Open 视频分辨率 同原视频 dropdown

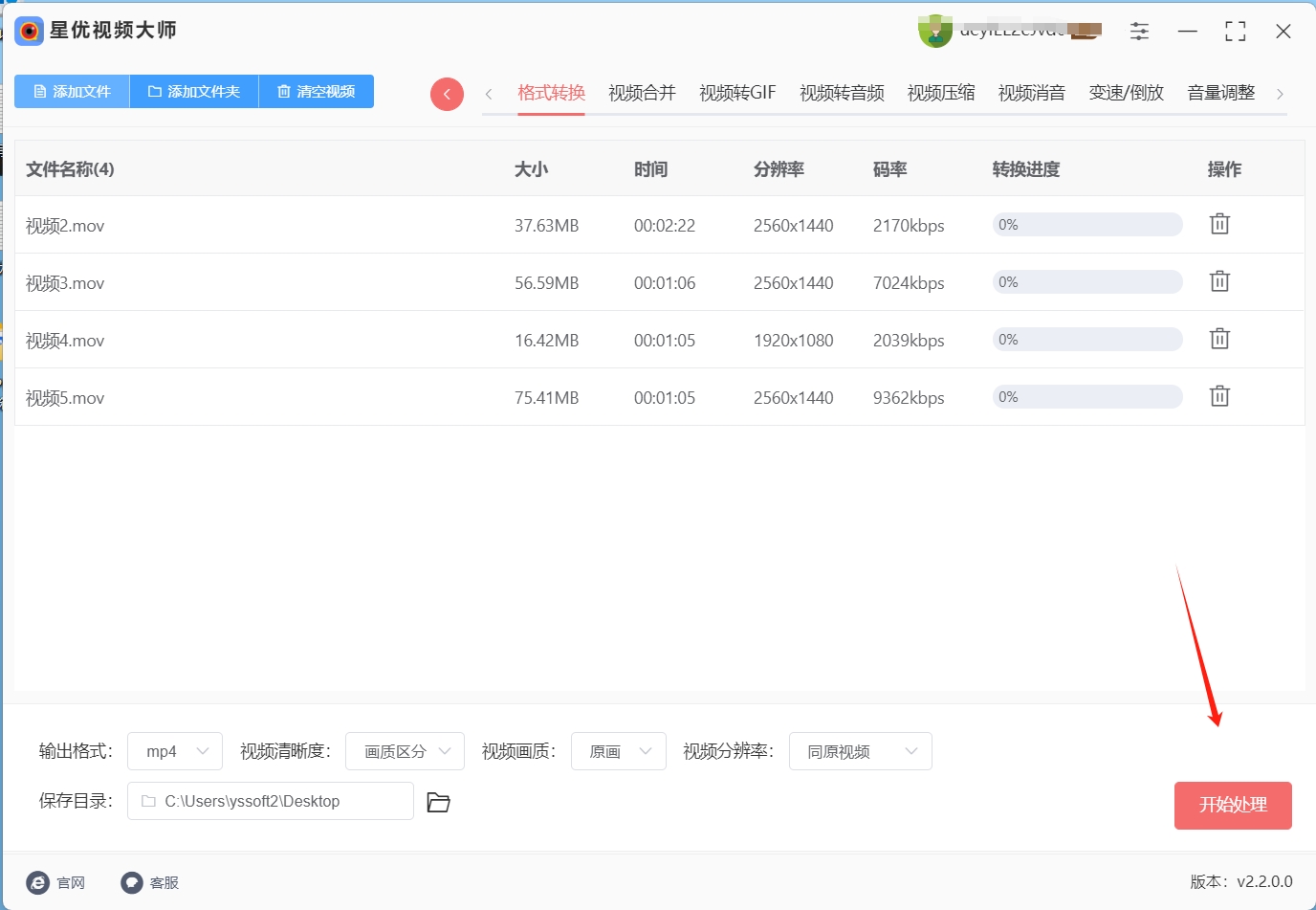(x=861, y=751)
